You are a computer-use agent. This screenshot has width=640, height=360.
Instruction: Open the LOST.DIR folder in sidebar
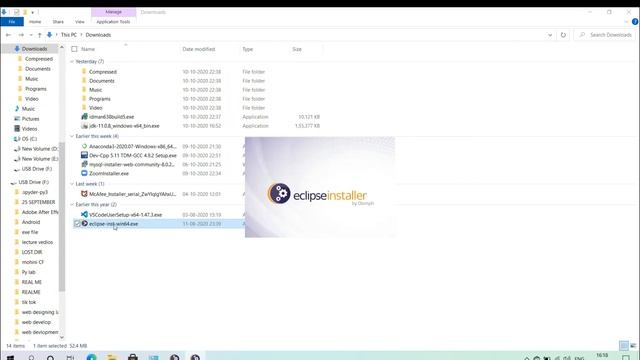32,252
